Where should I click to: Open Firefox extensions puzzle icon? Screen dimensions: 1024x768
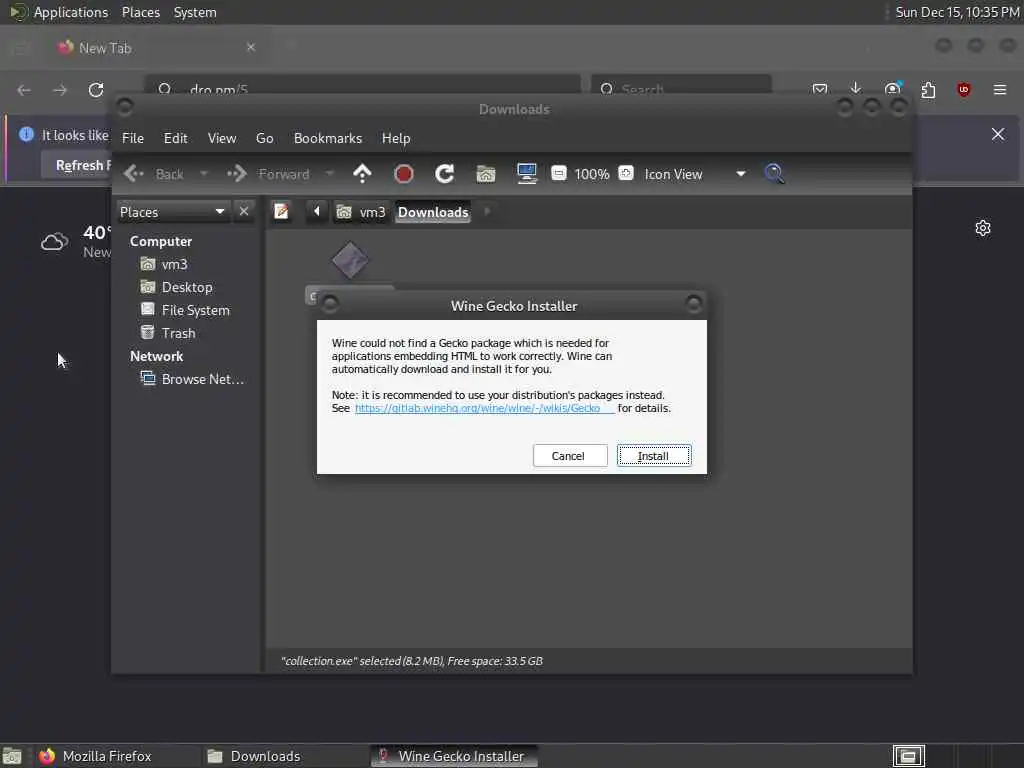tap(928, 89)
